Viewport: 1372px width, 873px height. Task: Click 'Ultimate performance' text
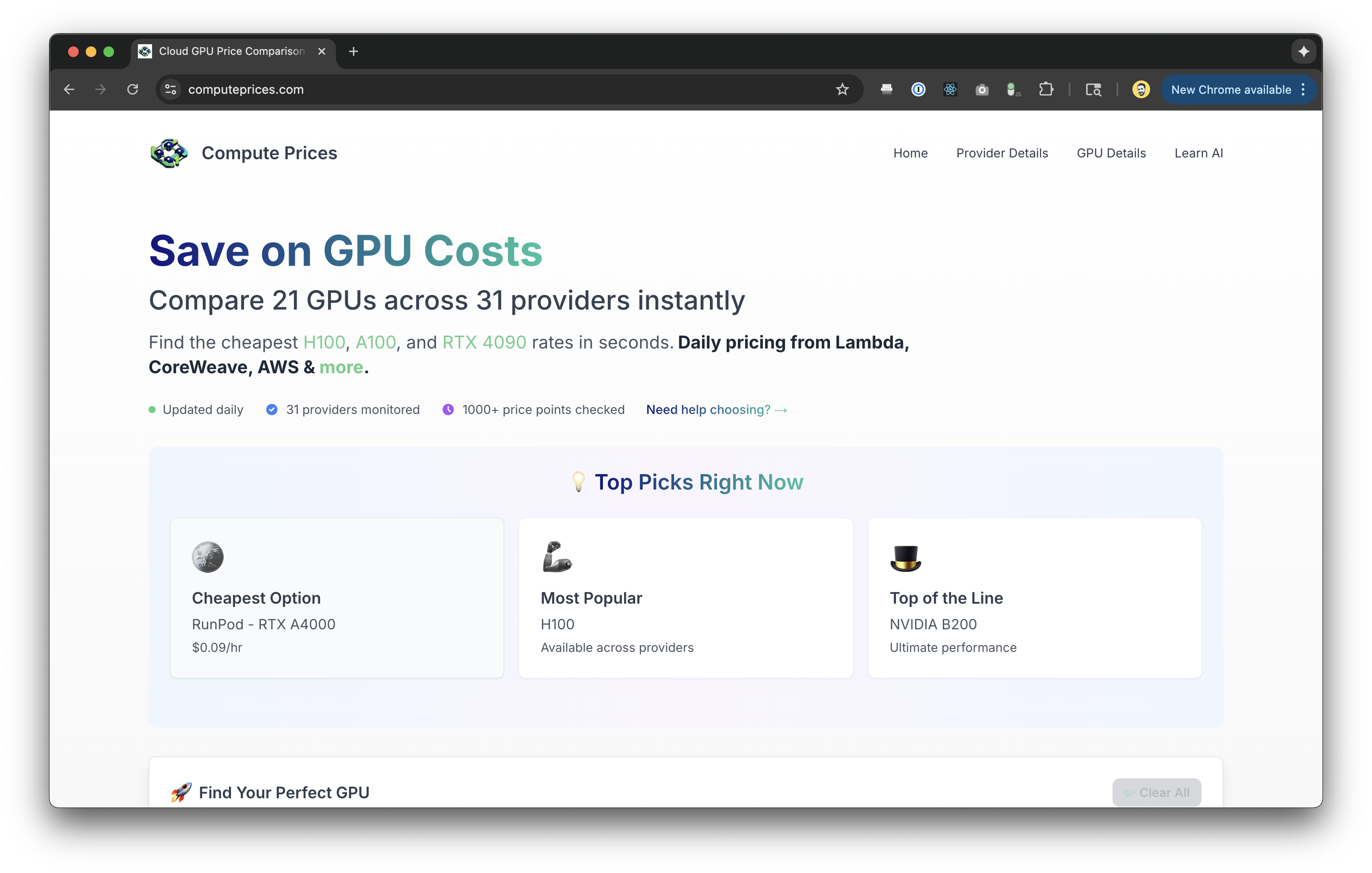click(953, 647)
